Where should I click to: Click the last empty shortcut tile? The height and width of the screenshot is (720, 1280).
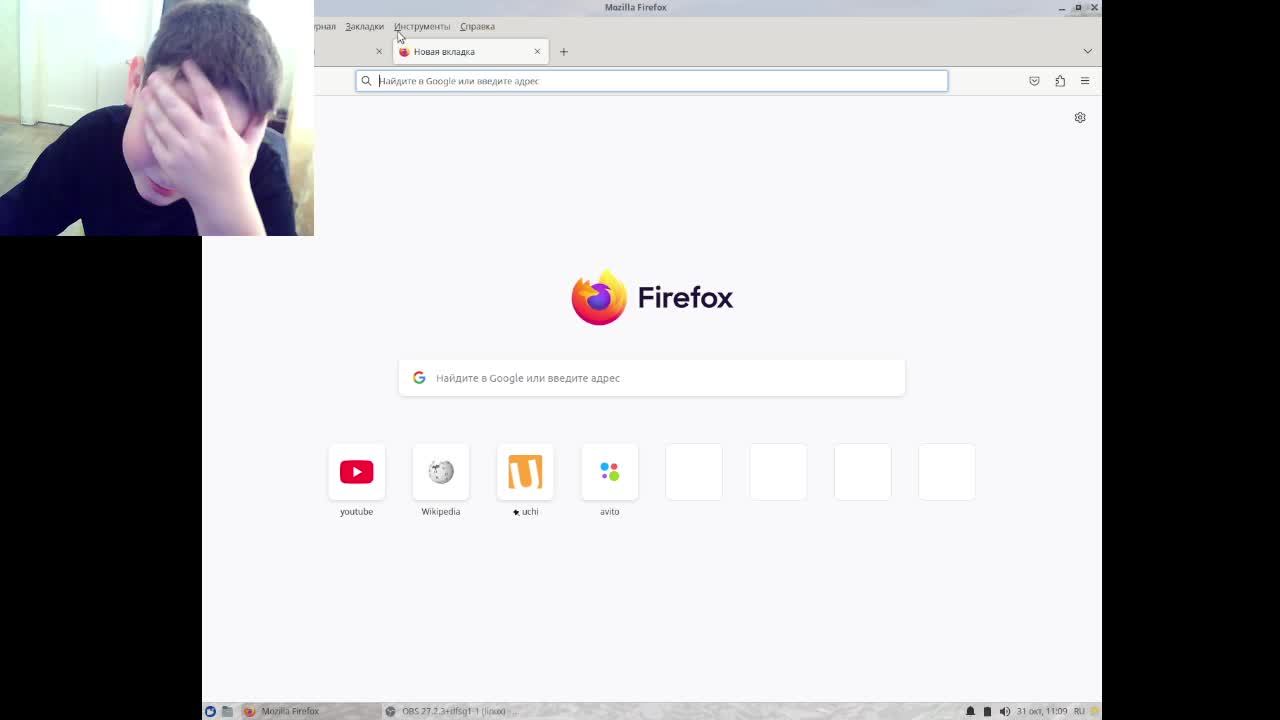click(x=947, y=472)
